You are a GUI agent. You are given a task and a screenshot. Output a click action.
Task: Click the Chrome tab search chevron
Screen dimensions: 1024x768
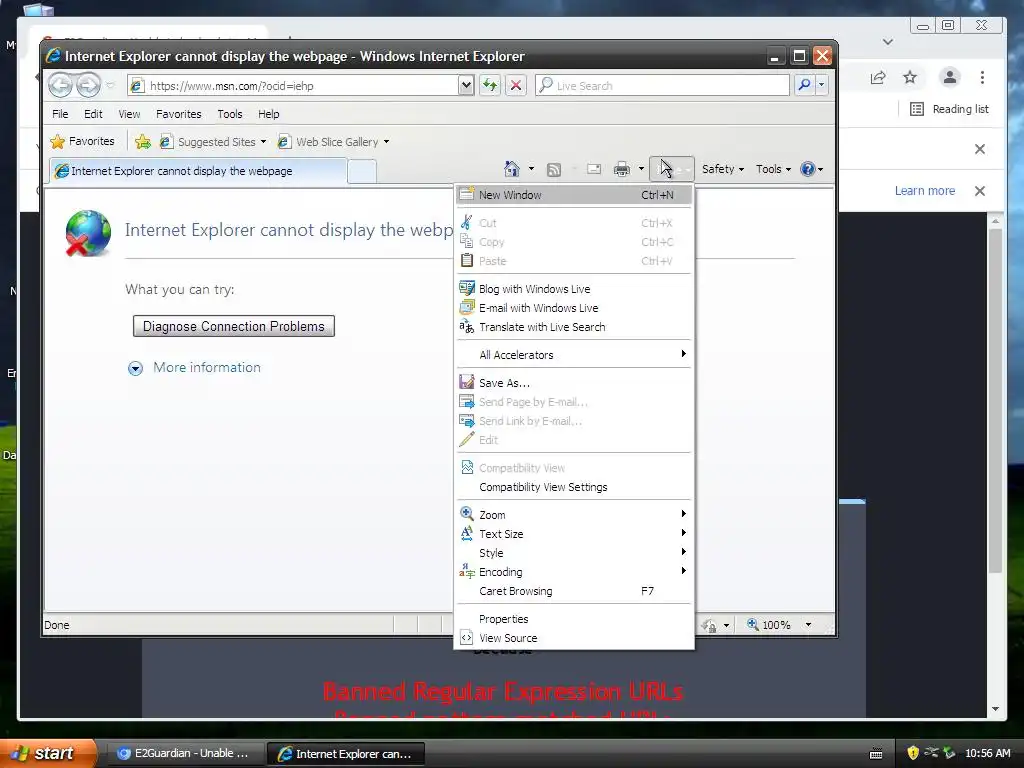click(x=888, y=42)
